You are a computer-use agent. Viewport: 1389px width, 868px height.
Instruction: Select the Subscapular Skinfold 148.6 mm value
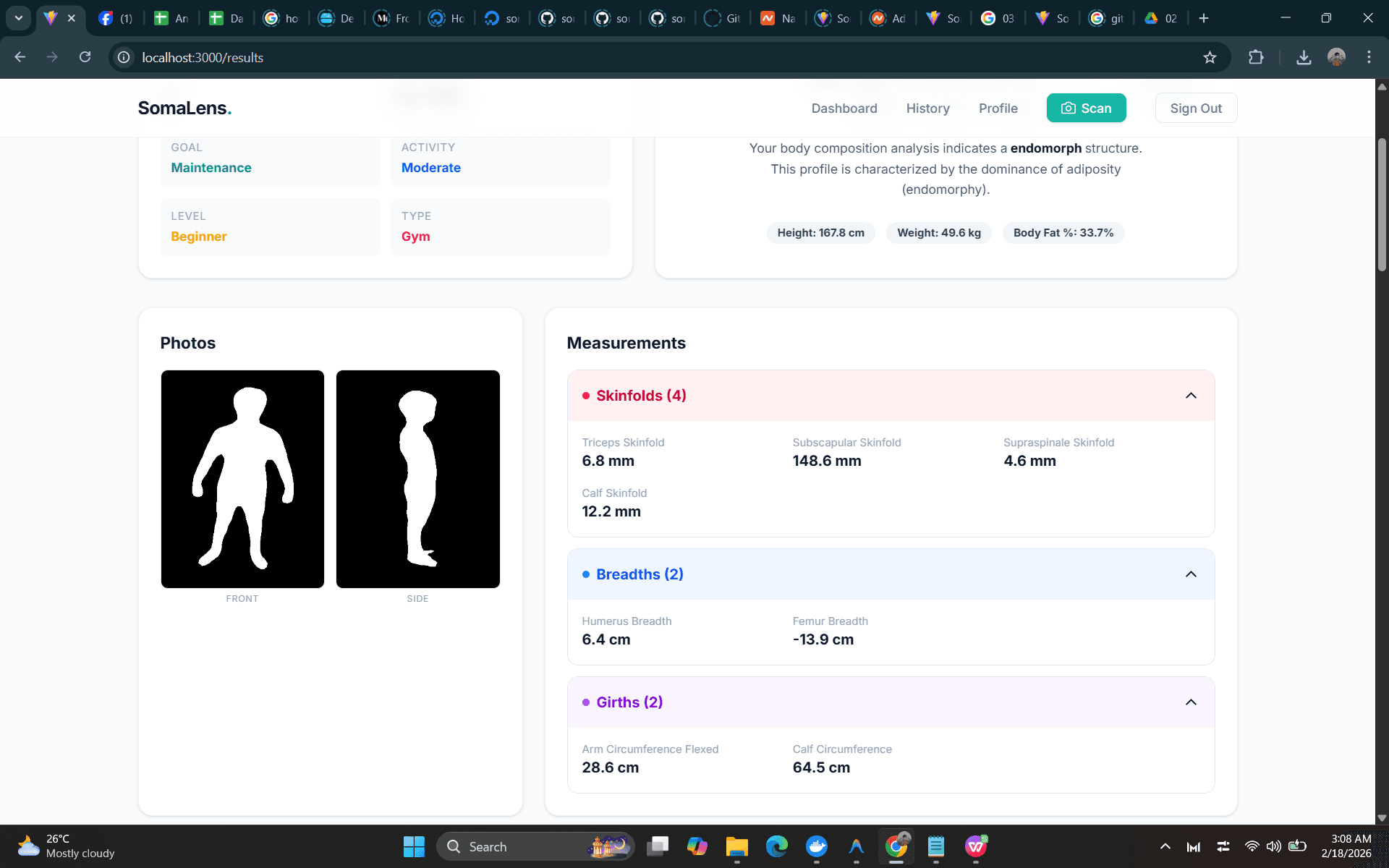coord(827,461)
